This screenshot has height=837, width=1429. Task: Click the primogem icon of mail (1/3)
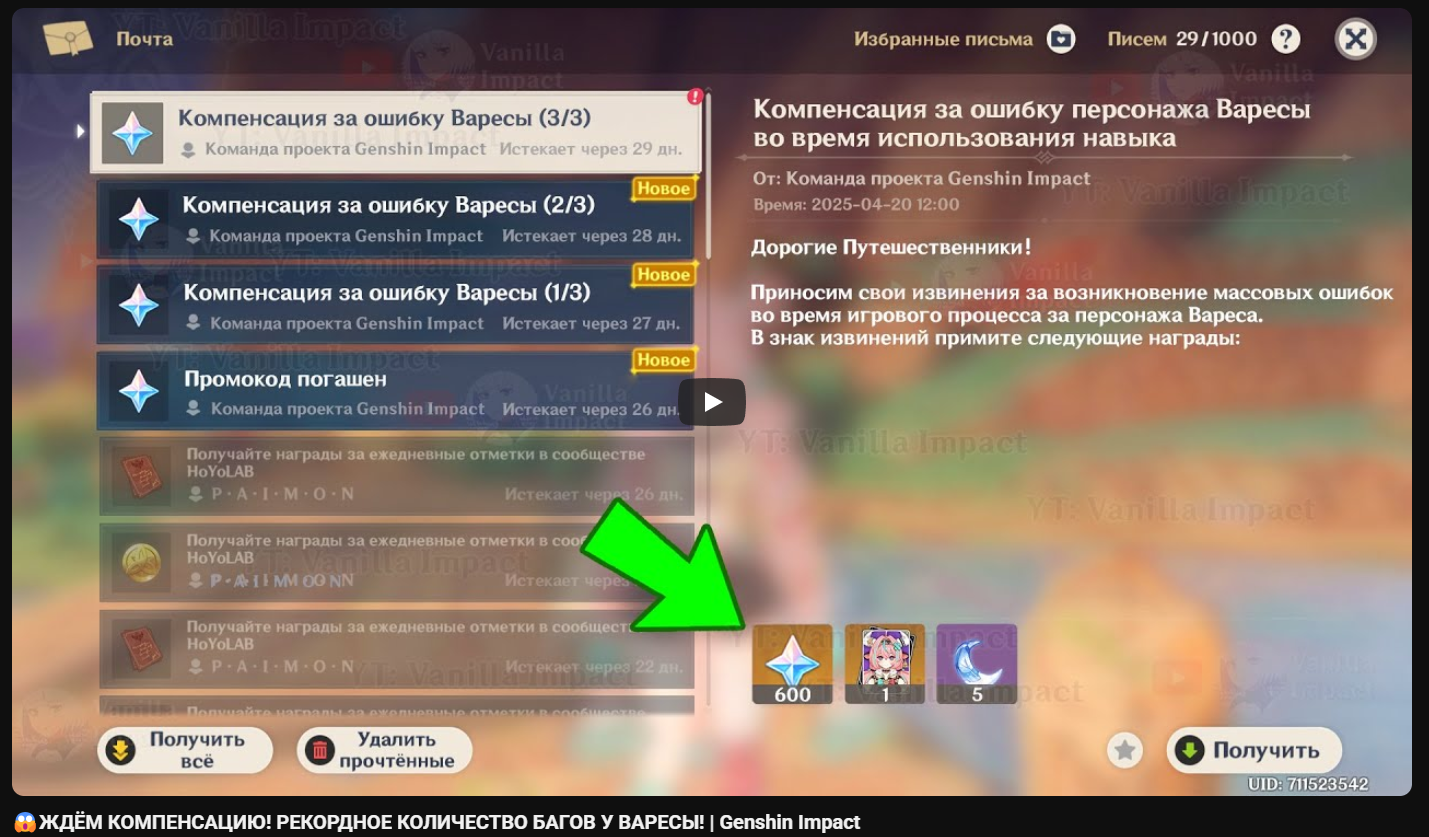click(138, 306)
